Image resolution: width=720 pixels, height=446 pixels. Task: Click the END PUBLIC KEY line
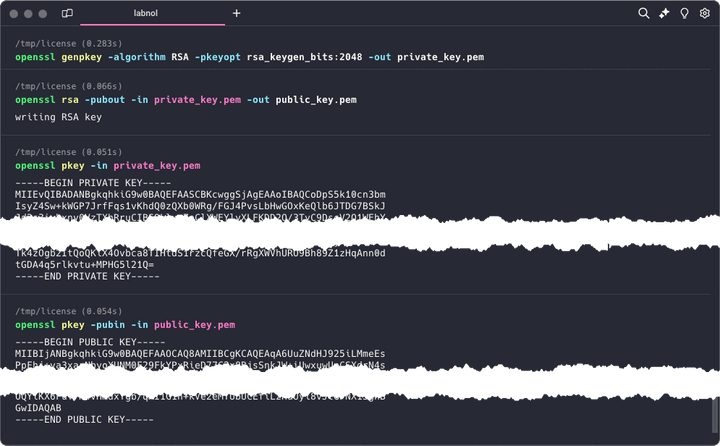pyautogui.click(x=84, y=419)
